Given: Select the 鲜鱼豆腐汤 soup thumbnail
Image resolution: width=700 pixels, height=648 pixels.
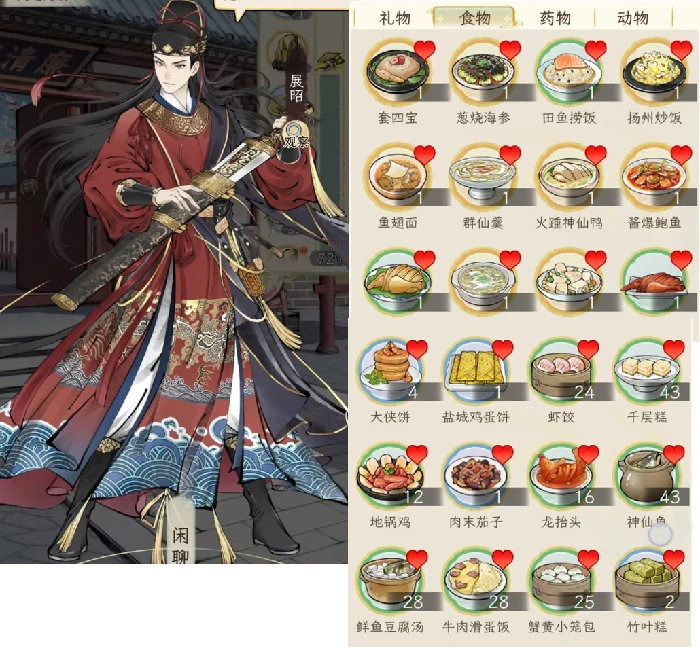Looking at the screenshot, I should [390, 581].
